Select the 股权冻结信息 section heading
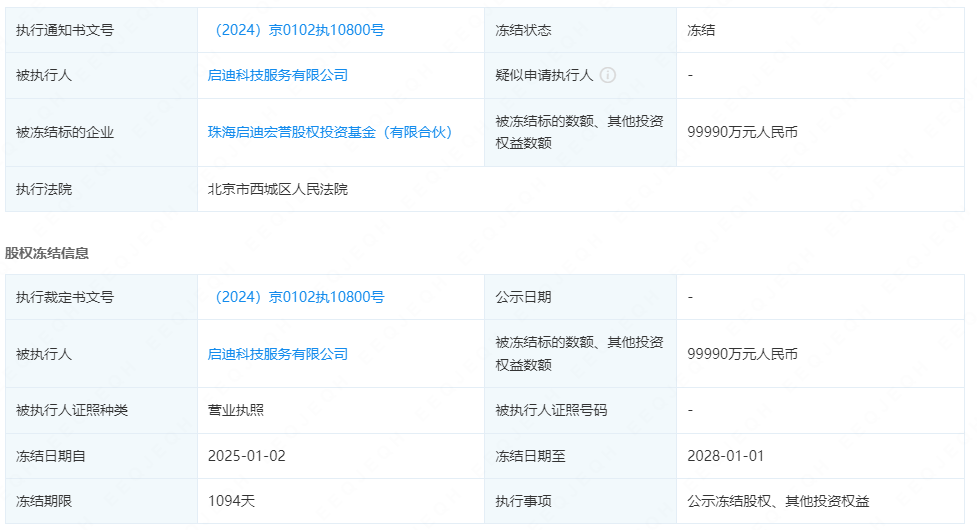 point(47,253)
